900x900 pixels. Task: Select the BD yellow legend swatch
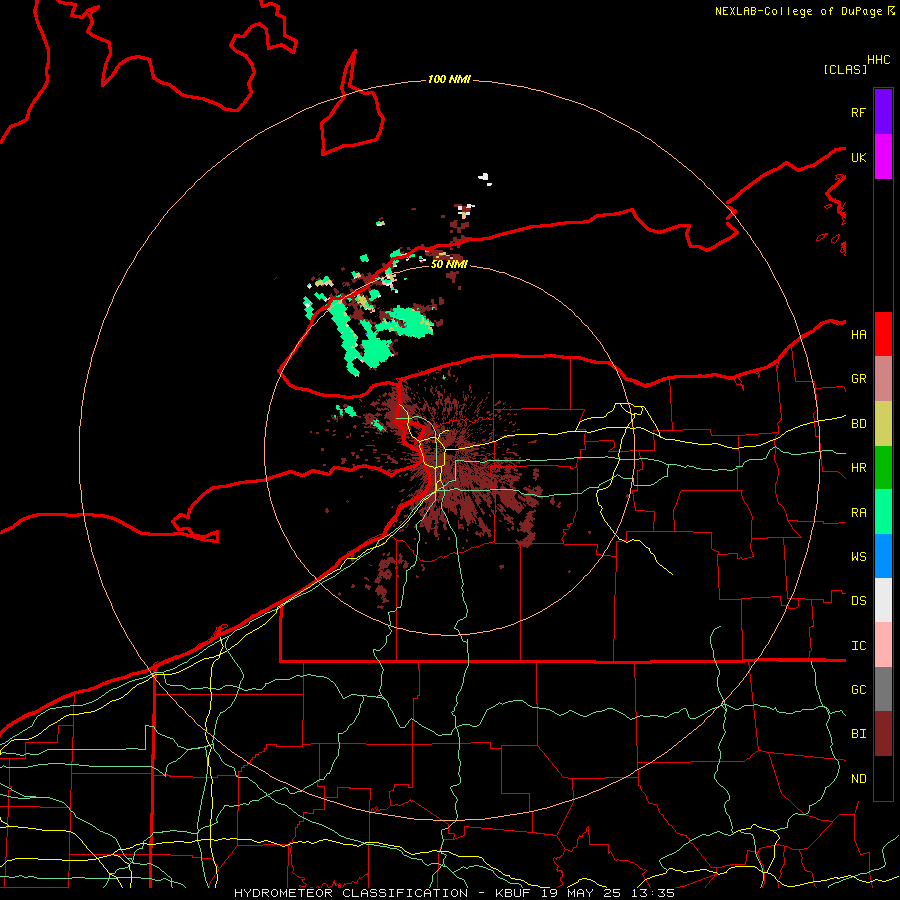click(883, 424)
